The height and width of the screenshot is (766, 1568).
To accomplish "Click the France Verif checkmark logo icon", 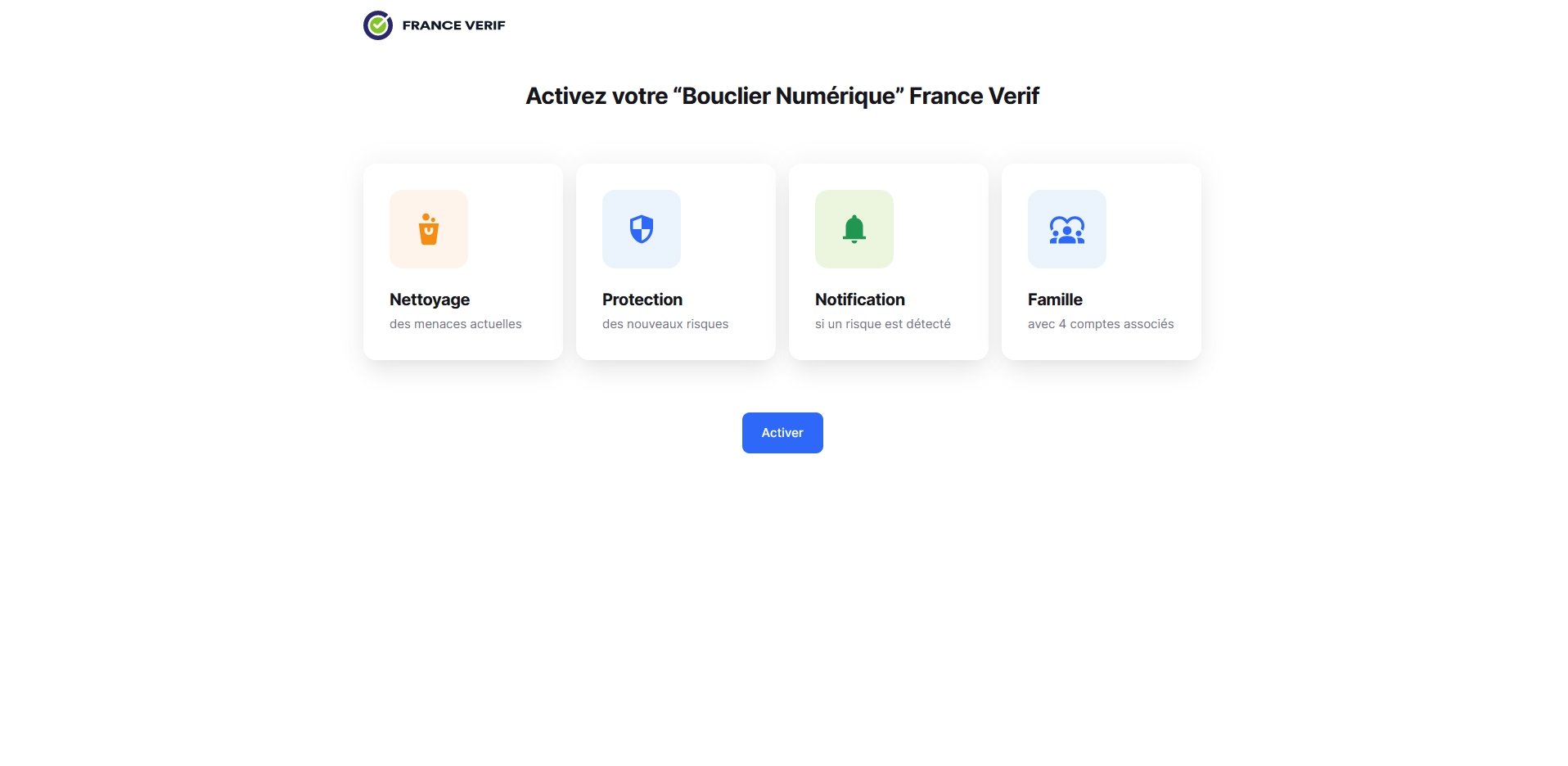I will point(377,25).
